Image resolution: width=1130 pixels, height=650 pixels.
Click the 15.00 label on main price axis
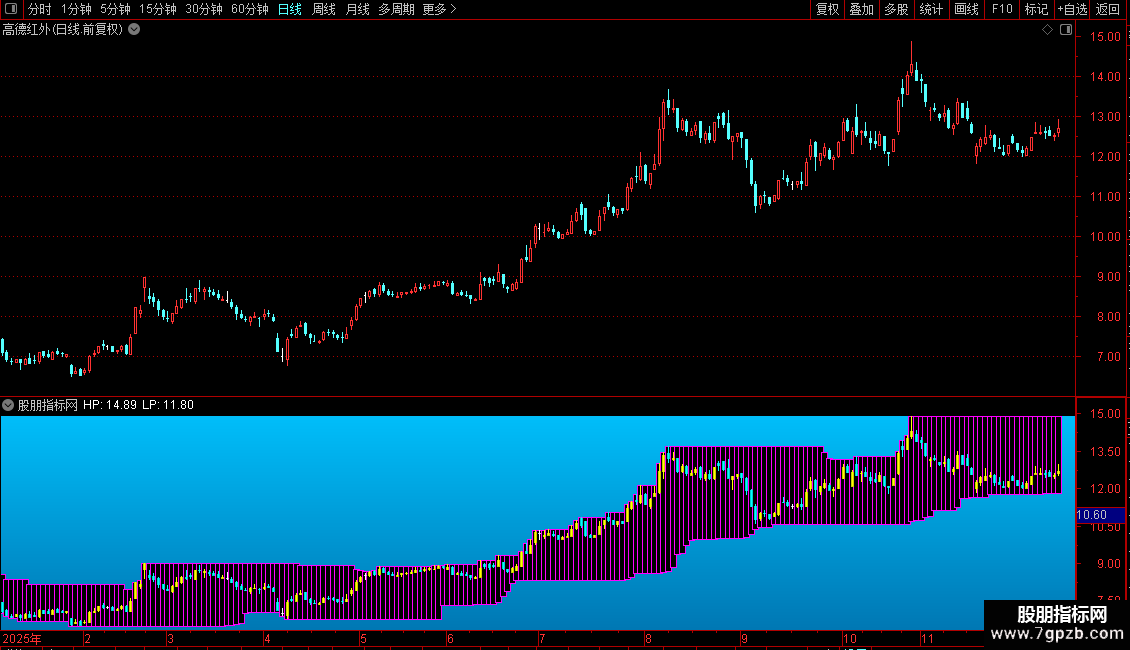[x=1105, y=37]
